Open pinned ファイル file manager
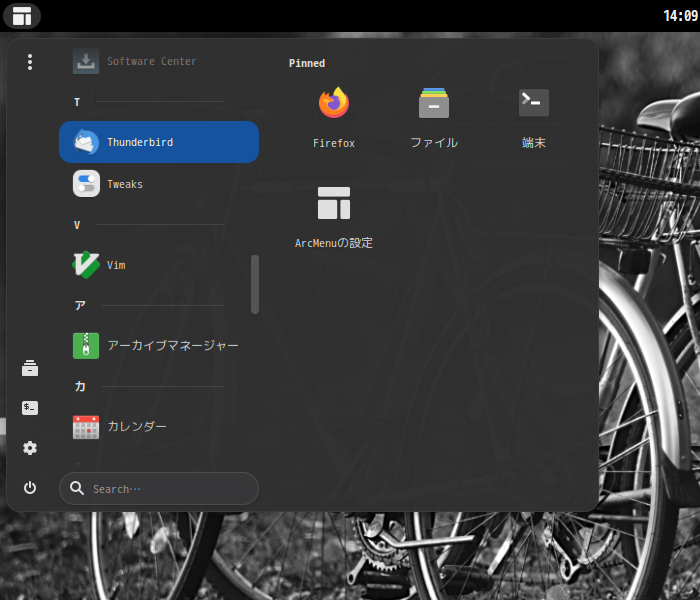 tap(434, 117)
